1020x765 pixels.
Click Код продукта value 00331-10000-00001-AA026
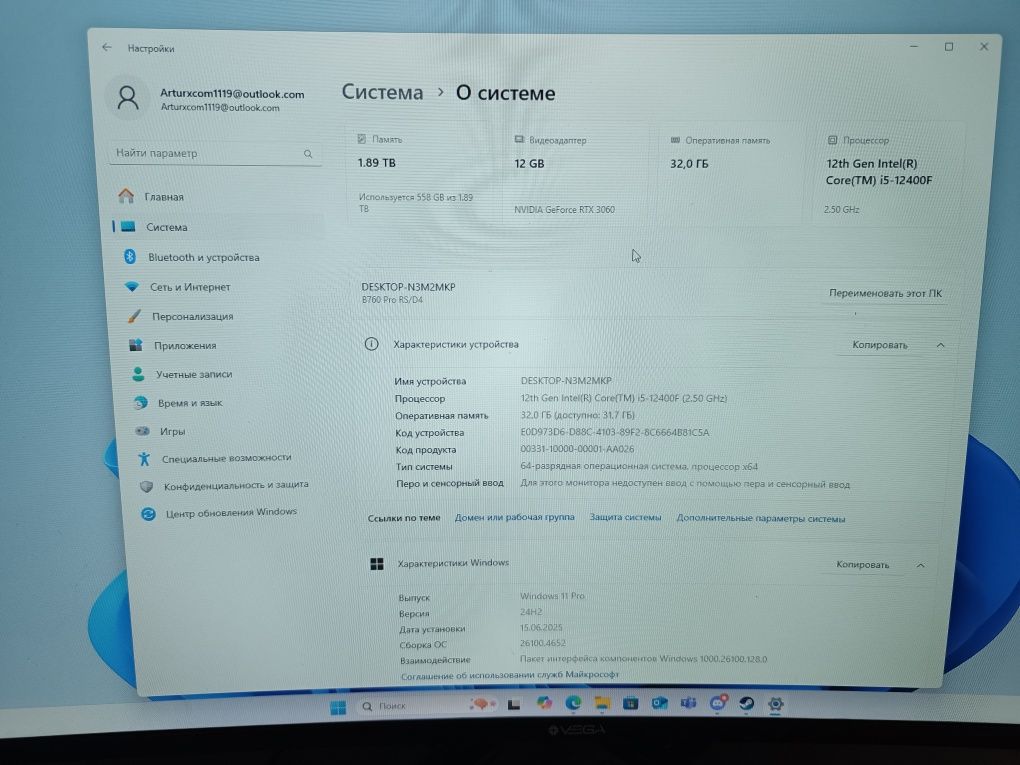point(577,449)
